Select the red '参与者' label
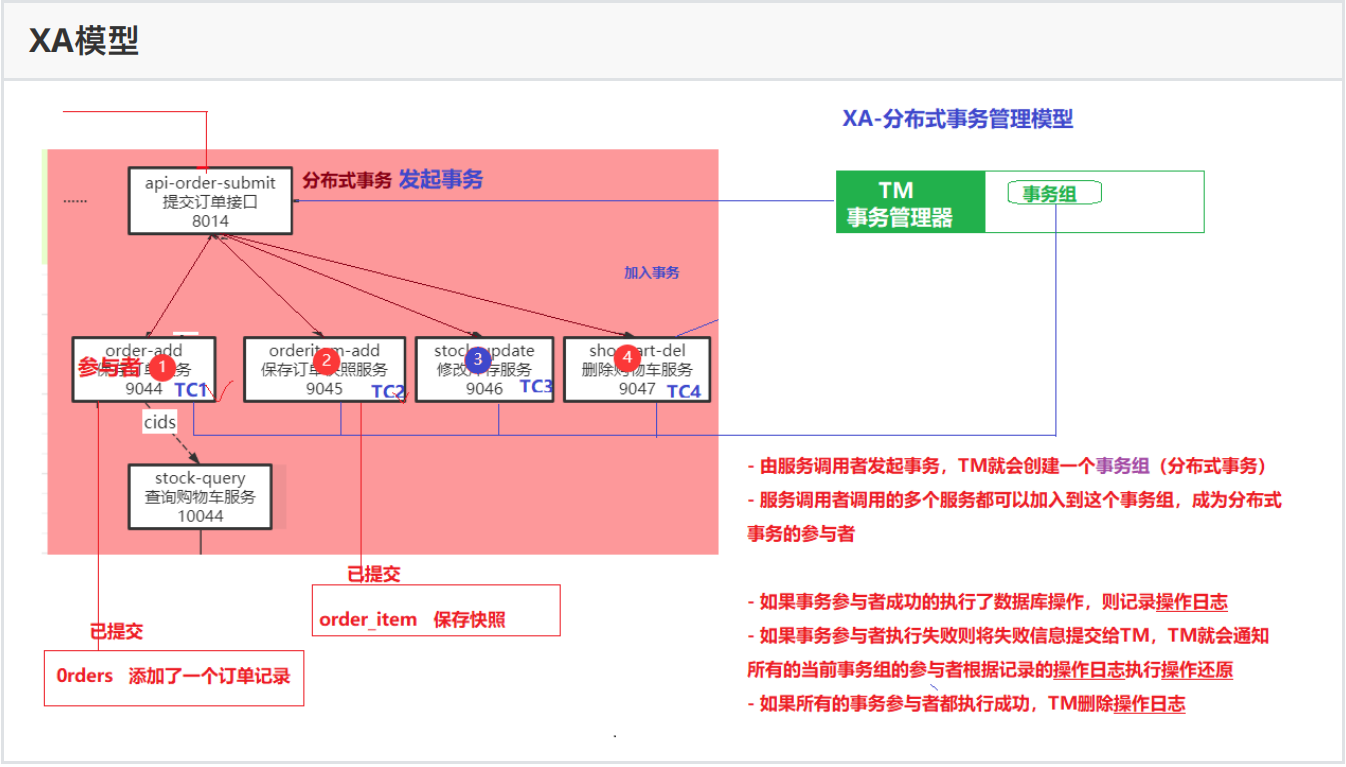The width and height of the screenshot is (1346, 767). 110,368
